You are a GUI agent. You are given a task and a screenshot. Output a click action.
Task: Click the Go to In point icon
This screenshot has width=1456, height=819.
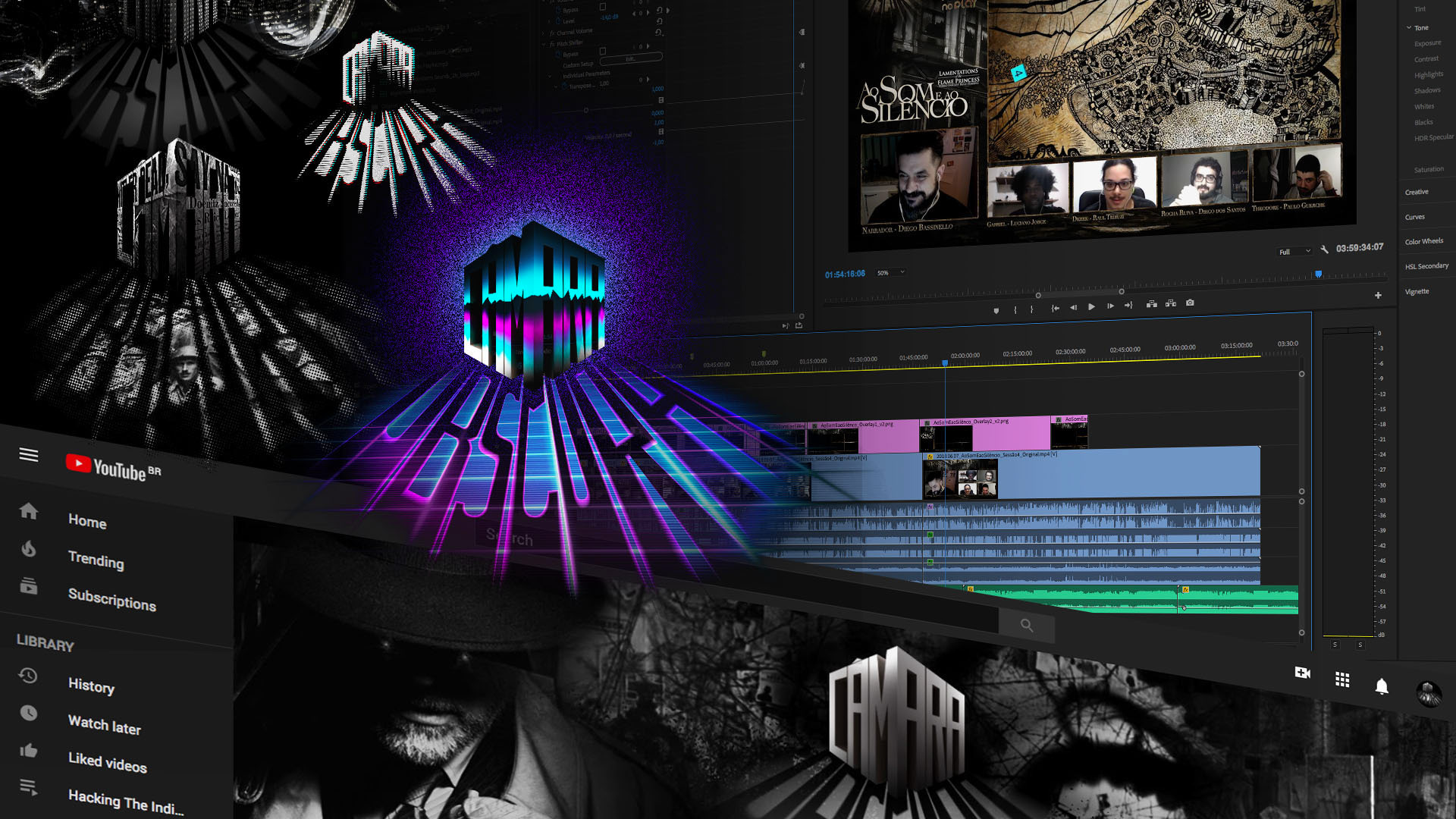(1055, 308)
